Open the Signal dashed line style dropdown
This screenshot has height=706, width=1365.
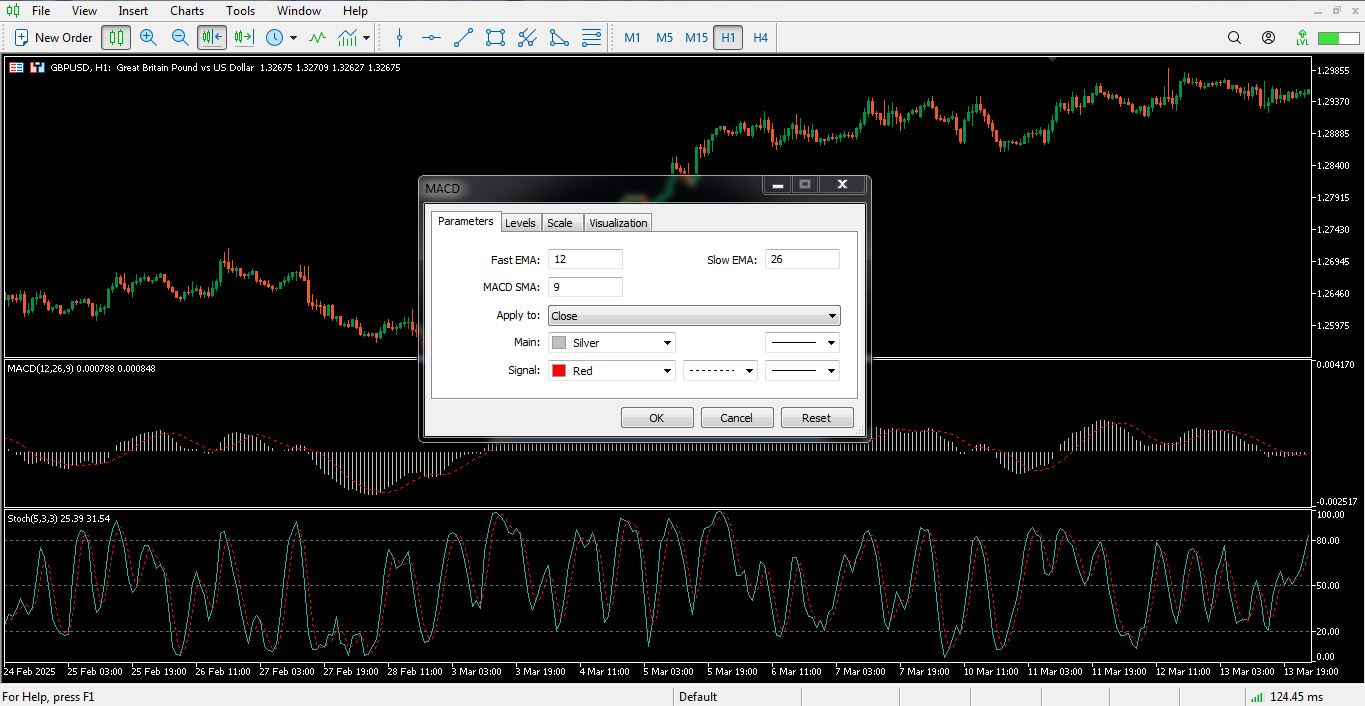(x=720, y=371)
